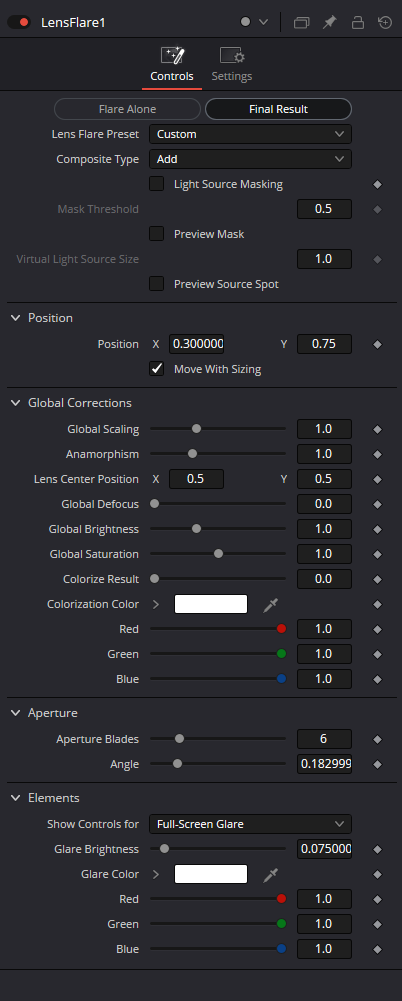Open the Lens Flare Preset dropdown
Screen dimensions: 402x1001
click(x=250, y=134)
